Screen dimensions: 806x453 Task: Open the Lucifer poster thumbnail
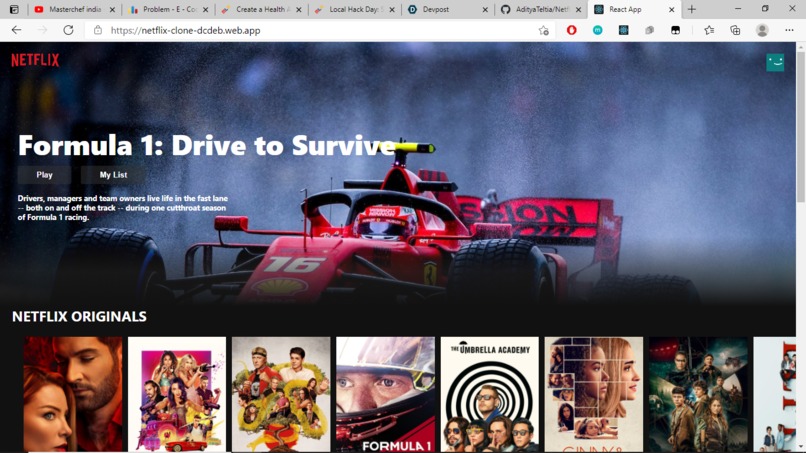pyautogui.click(x=73, y=394)
